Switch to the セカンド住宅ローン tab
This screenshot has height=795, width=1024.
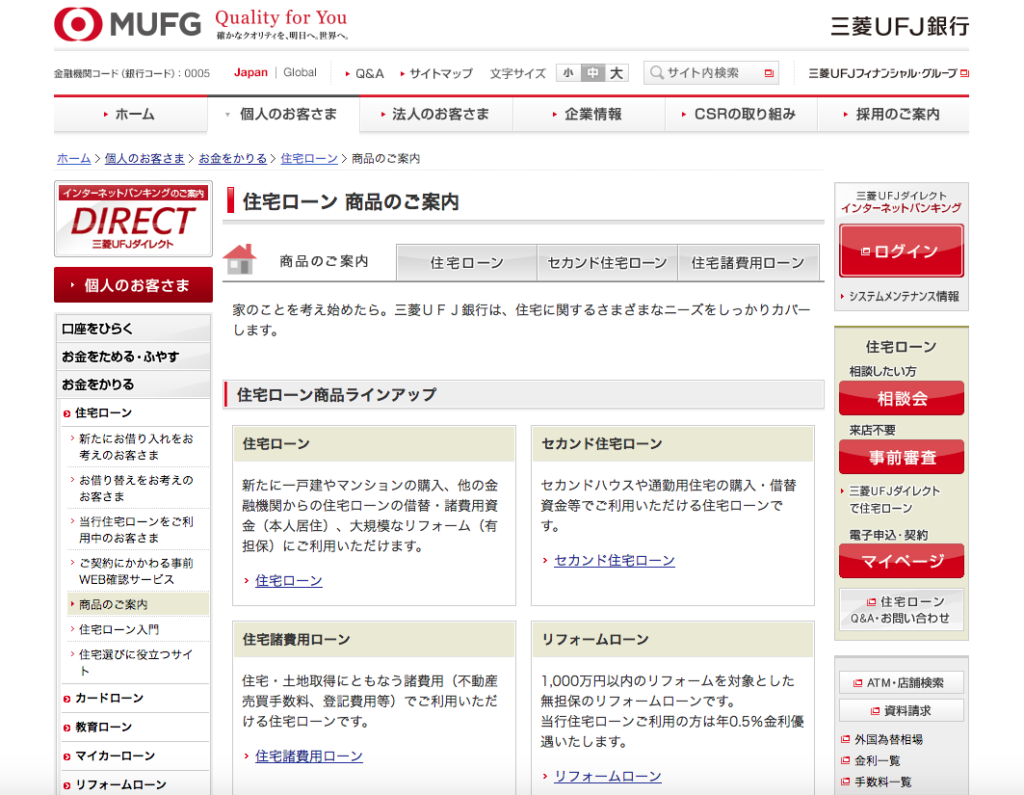[x=607, y=262]
